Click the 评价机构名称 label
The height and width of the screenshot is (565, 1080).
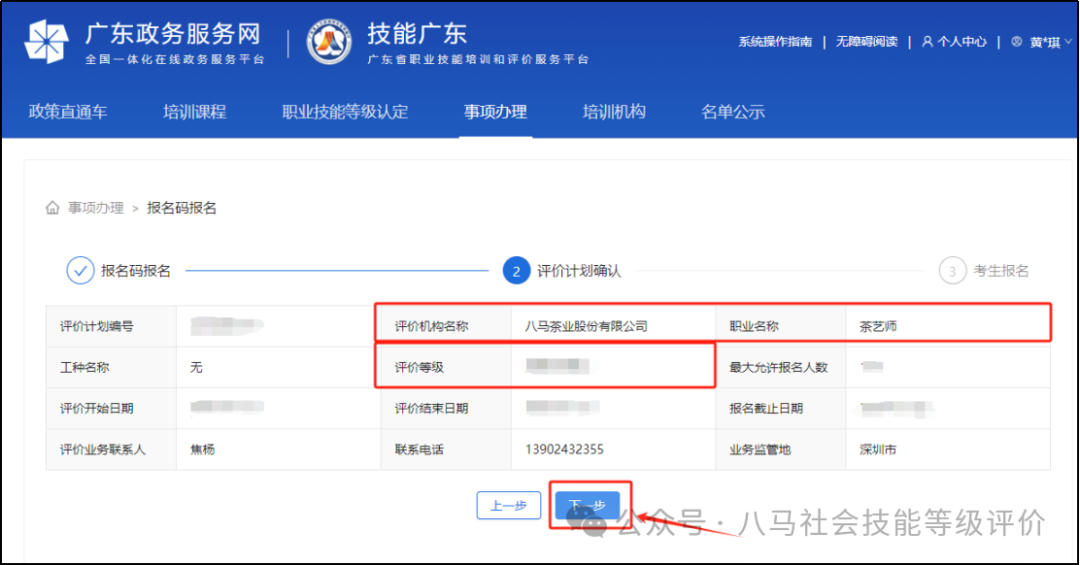click(x=431, y=326)
